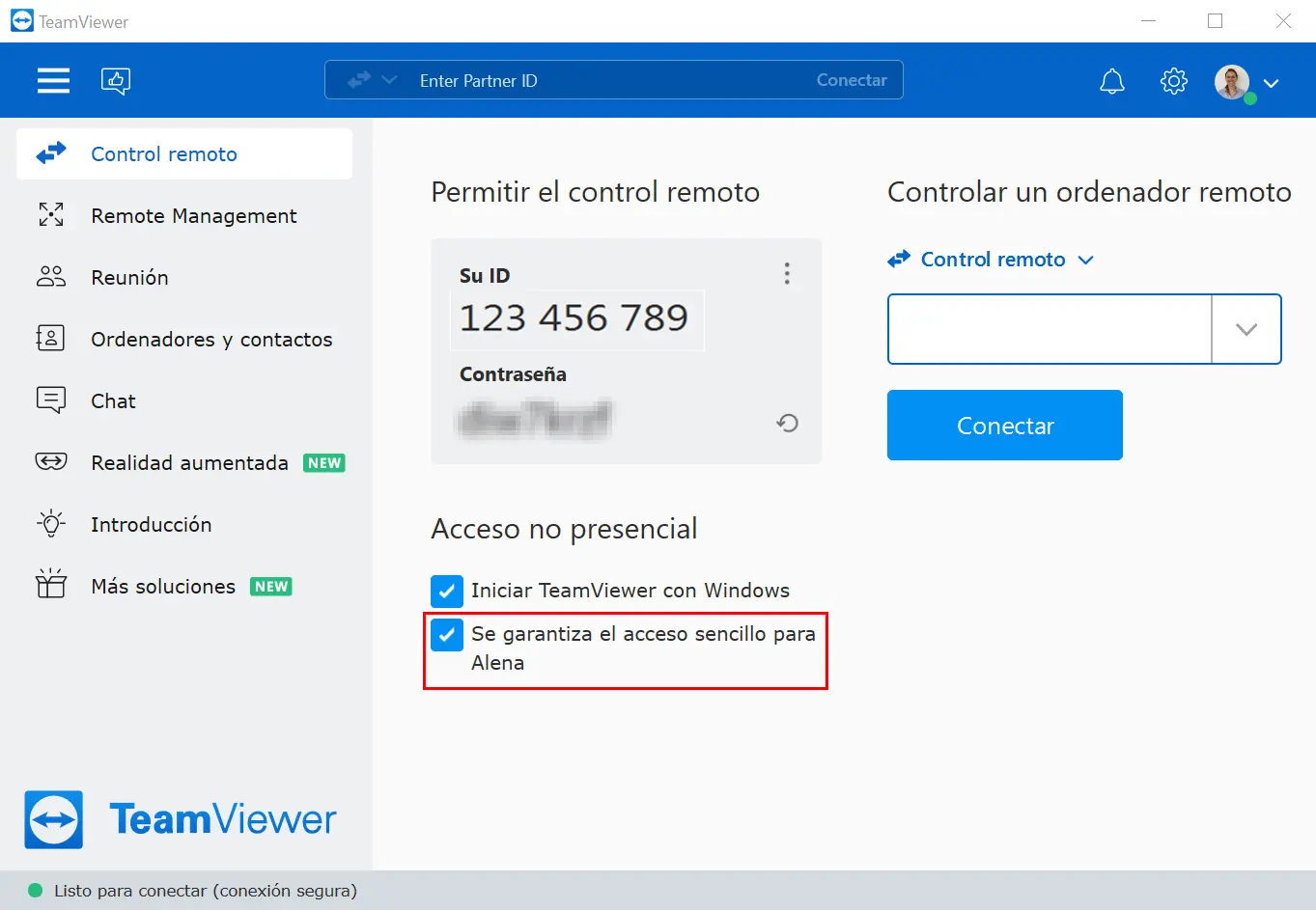1316x910 pixels.
Task: Maximize the TeamViewer window
Action: click(x=1216, y=21)
